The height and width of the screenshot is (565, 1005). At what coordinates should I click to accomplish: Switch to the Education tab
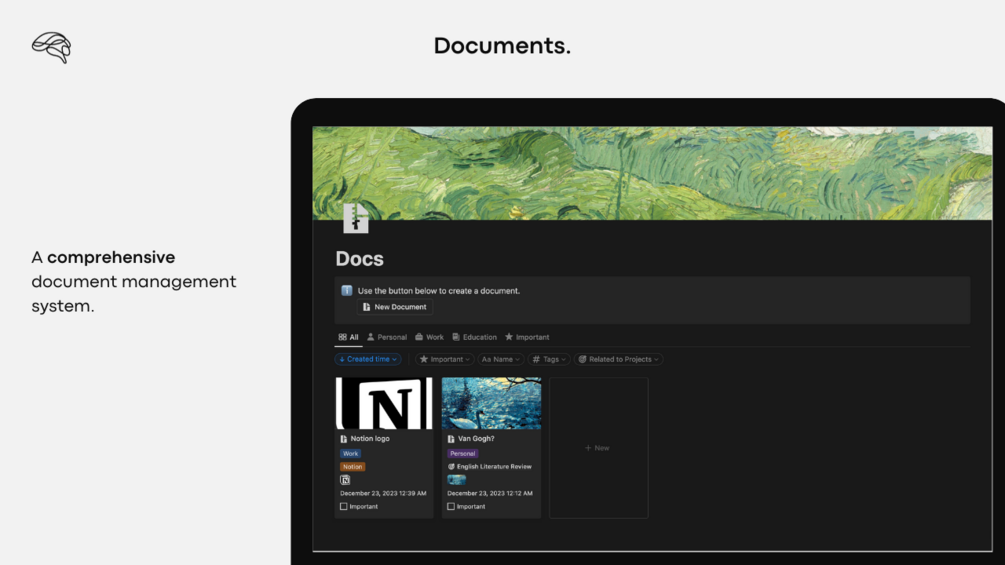[474, 337]
